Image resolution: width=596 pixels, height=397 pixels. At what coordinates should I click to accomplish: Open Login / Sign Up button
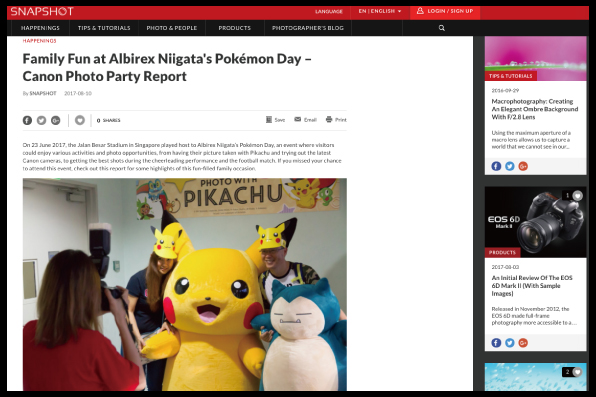pos(445,11)
